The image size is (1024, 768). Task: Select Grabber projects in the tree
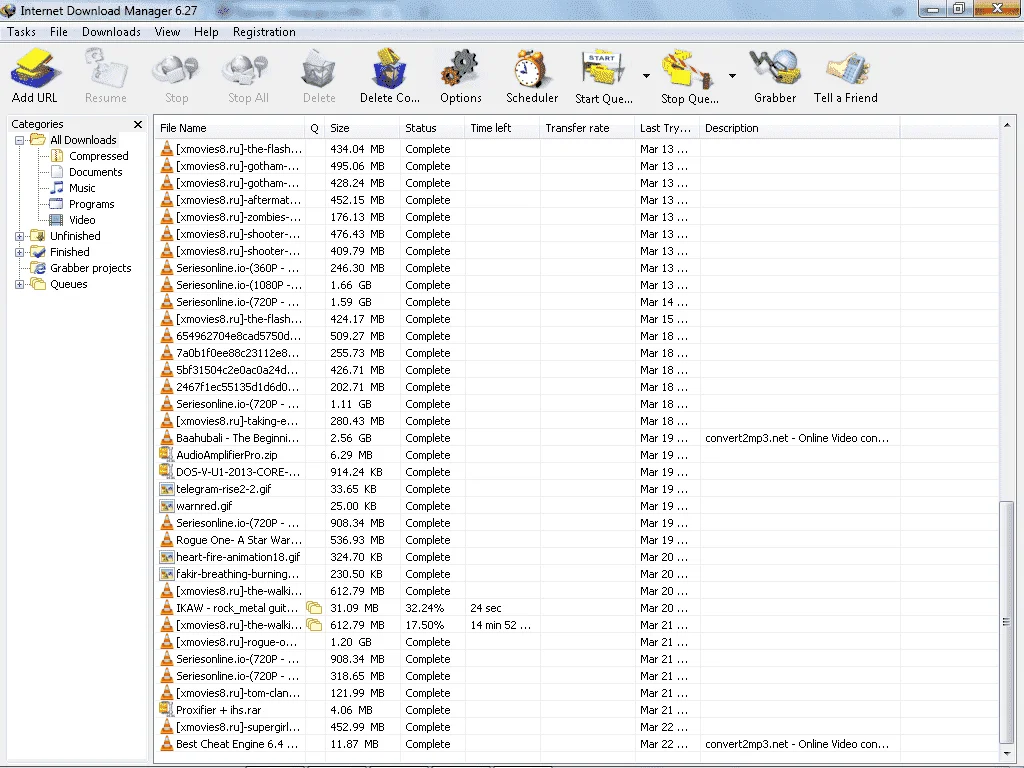[x=90, y=268]
